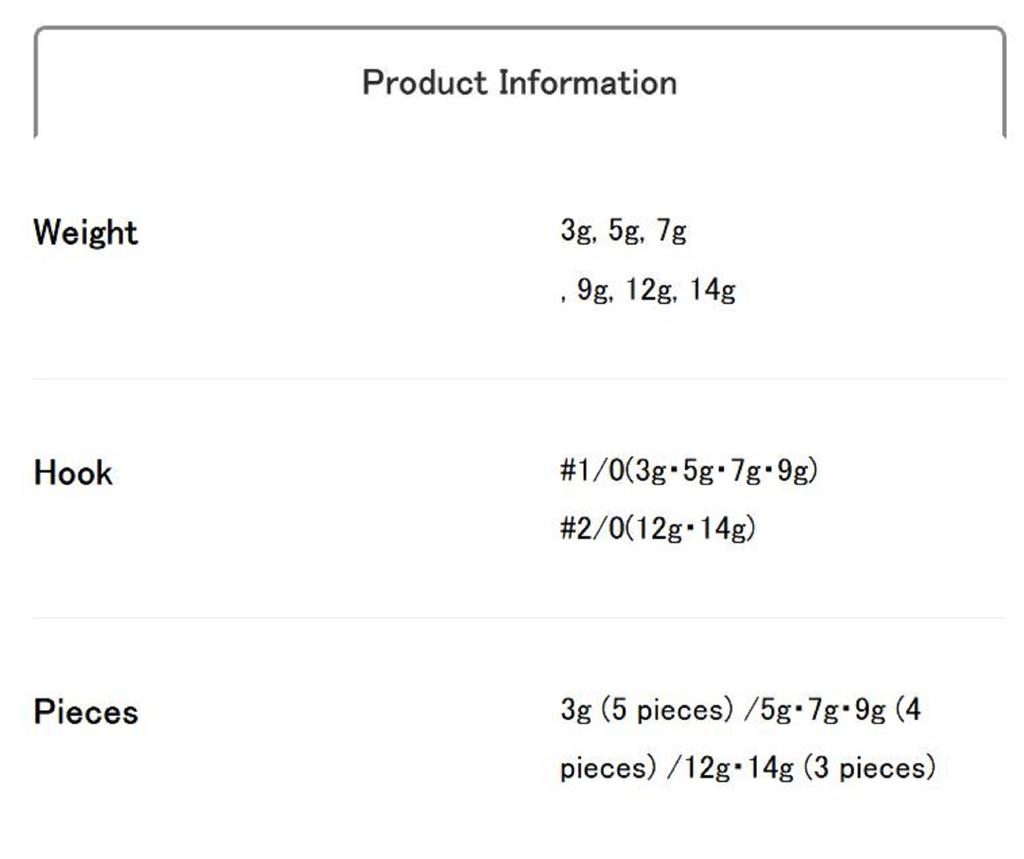Click the ", 9g, 12g, 14g" weight values line
This screenshot has height=859, width=1024.
pyautogui.click(x=648, y=291)
